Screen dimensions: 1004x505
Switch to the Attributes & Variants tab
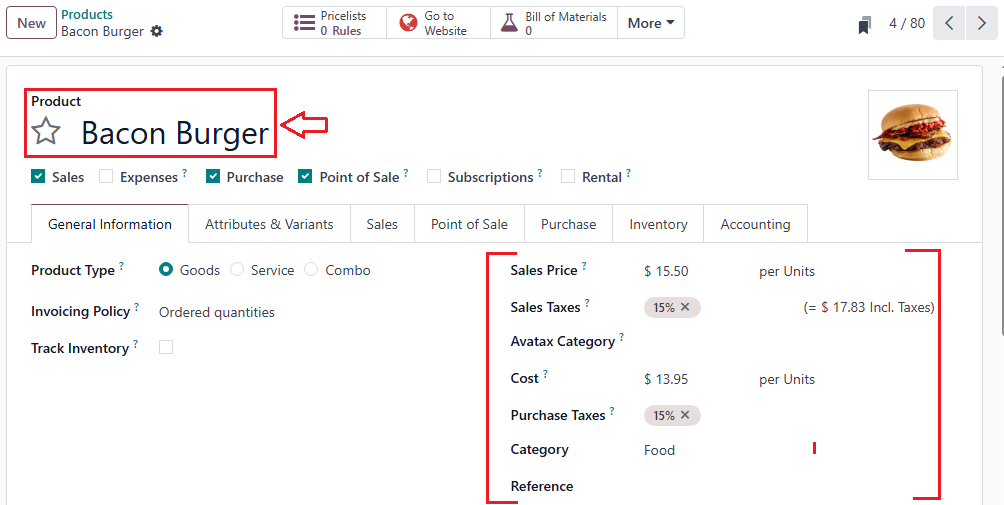point(269,224)
